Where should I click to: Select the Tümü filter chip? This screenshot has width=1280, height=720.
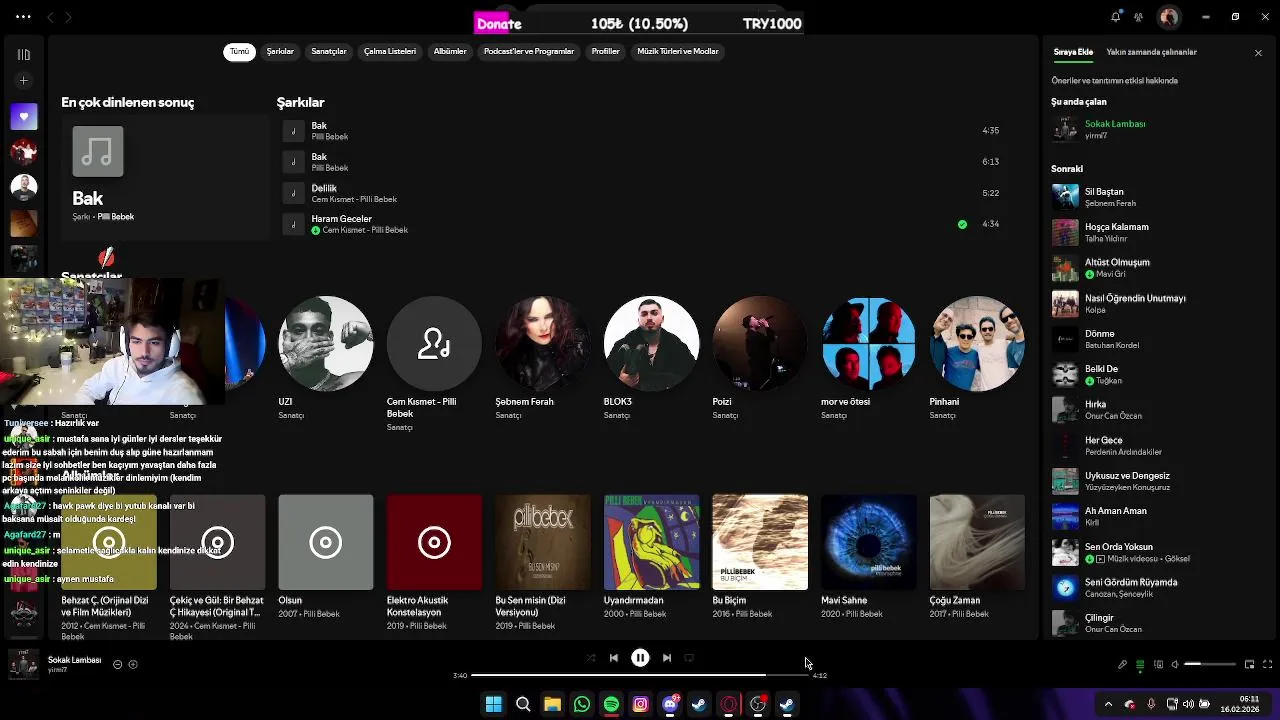pyautogui.click(x=239, y=52)
